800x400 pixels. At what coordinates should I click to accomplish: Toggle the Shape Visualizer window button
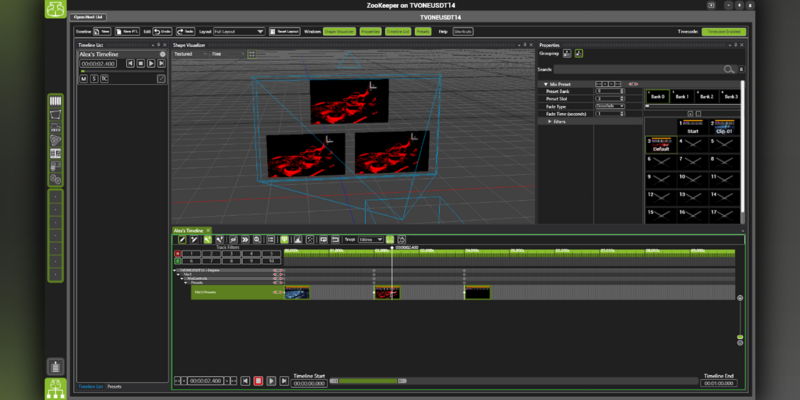(x=339, y=32)
